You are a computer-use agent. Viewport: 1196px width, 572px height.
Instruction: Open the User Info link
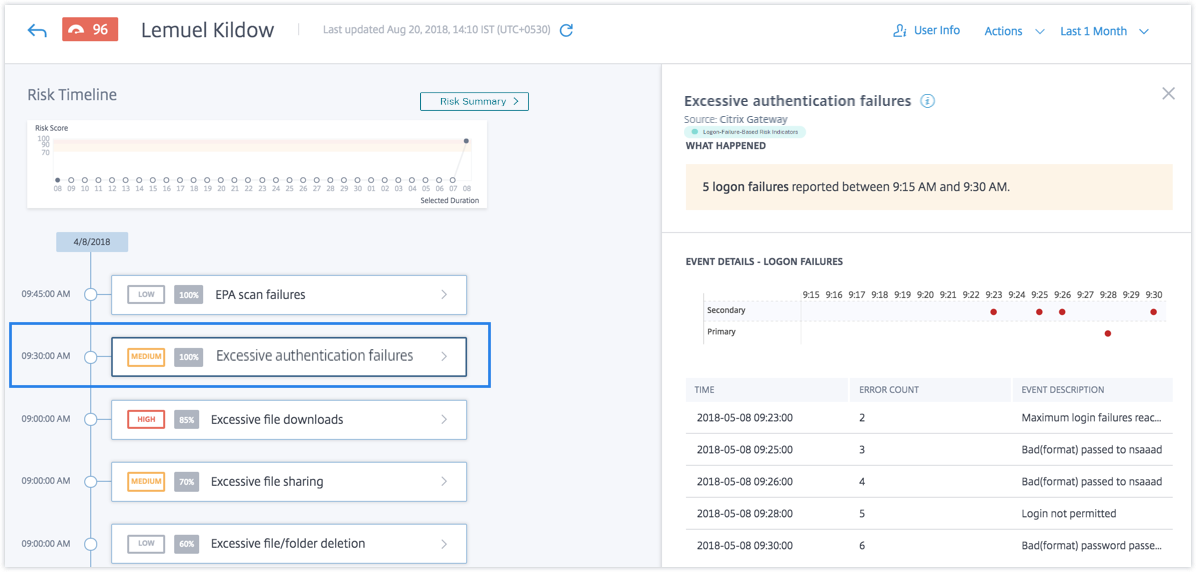tap(936, 31)
